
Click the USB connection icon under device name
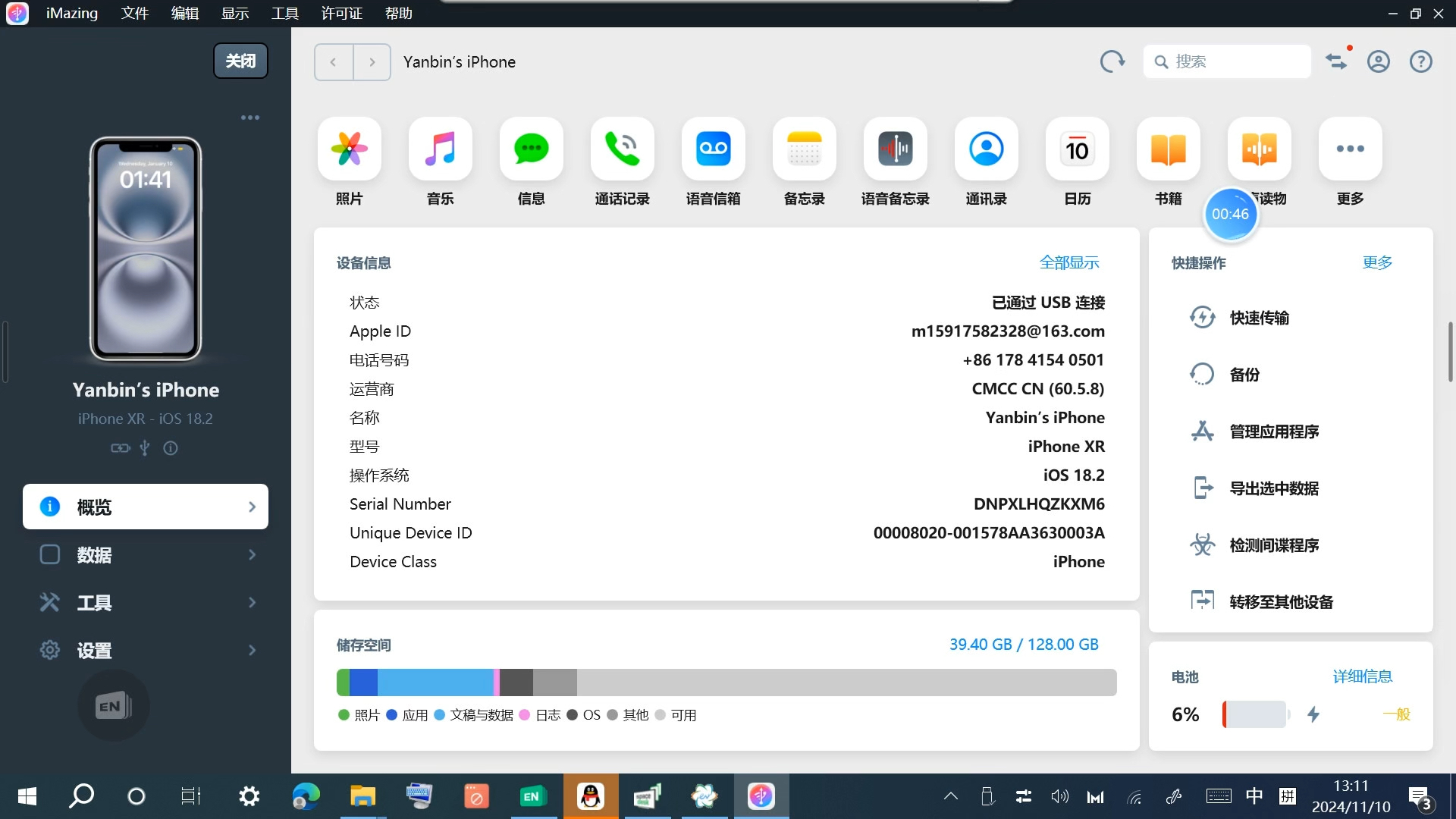point(145,448)
